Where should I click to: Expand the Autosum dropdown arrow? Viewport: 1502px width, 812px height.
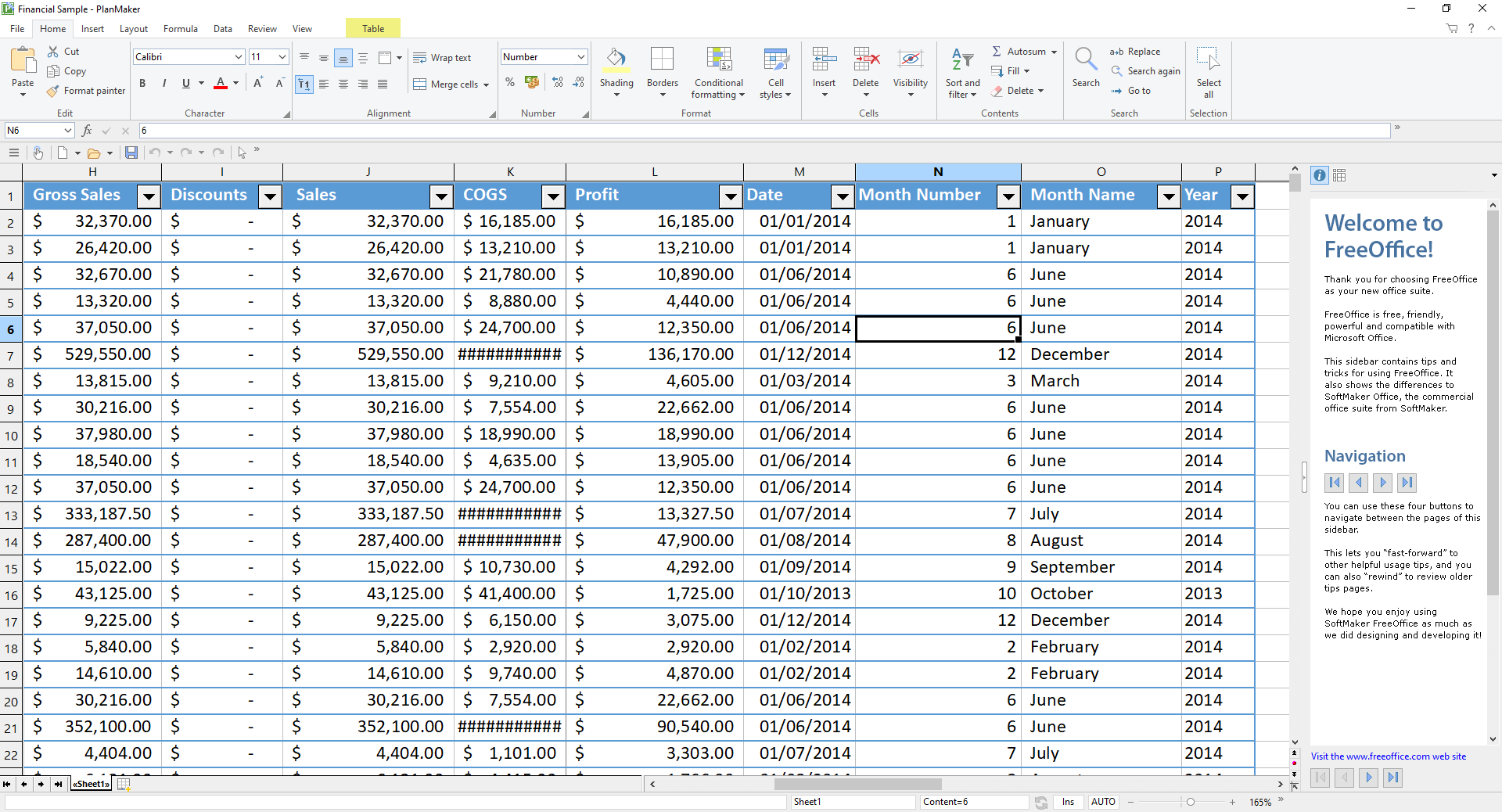tap(1054, 52)
